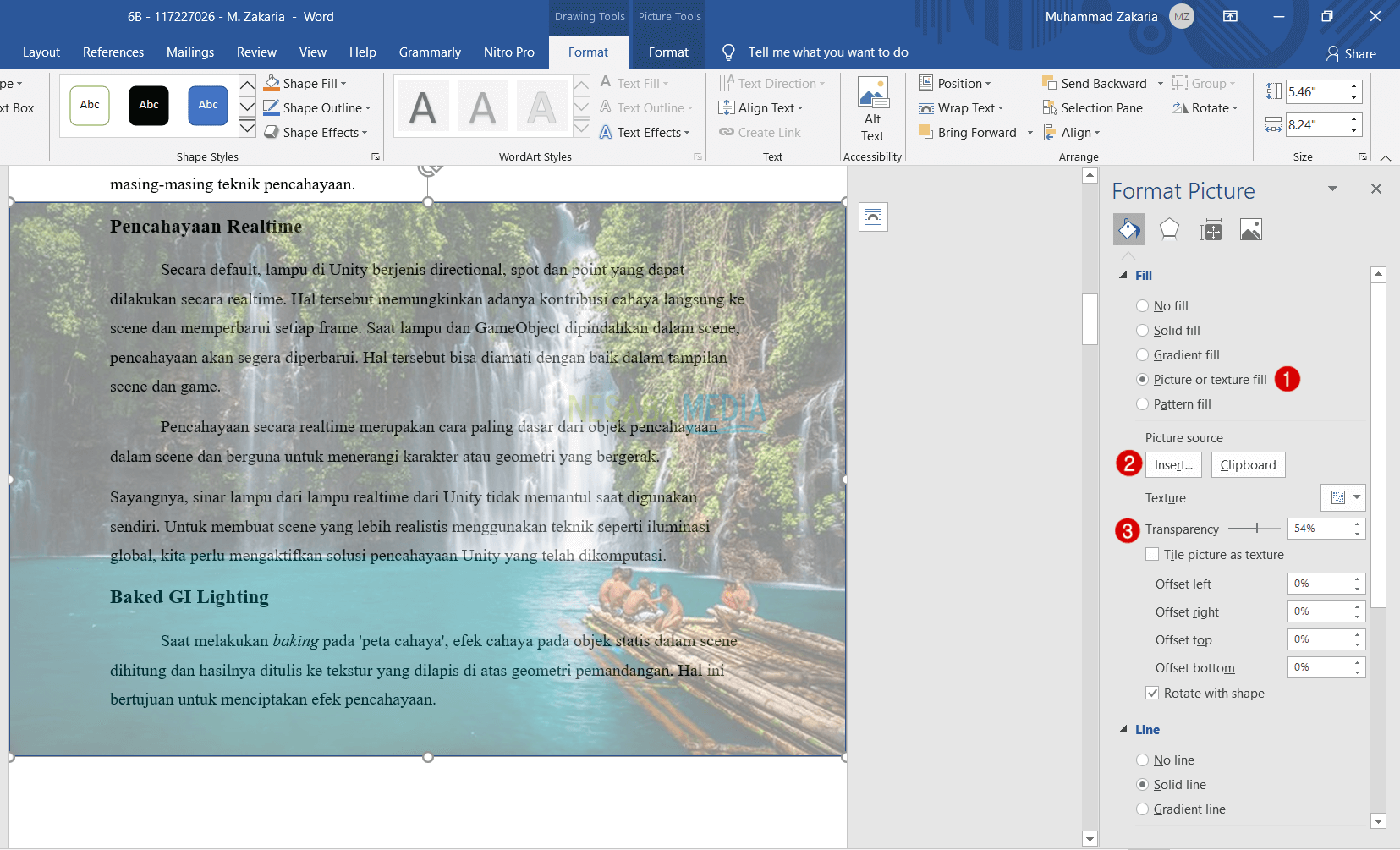Click the Insert picture source button
1400x850 pixels.
coord(1172,464)
